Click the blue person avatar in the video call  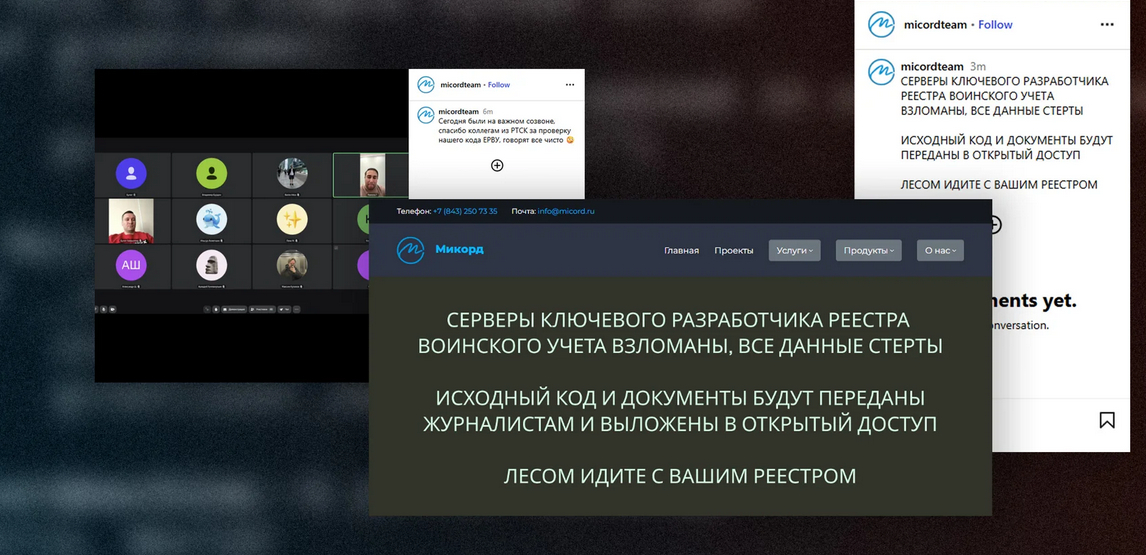pyautogui.click(x=131, y=174)
